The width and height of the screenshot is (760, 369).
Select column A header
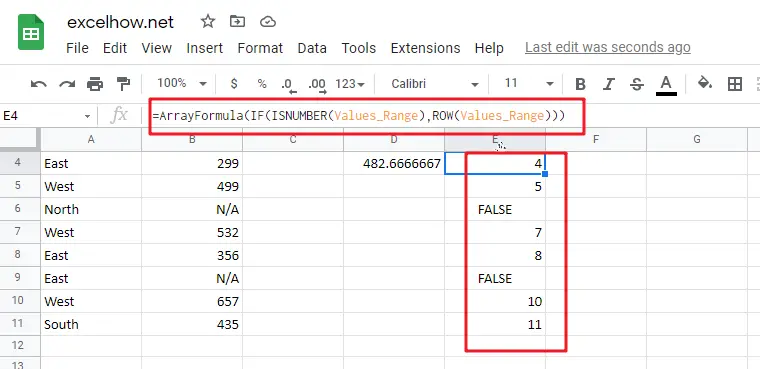click(91, 140)
